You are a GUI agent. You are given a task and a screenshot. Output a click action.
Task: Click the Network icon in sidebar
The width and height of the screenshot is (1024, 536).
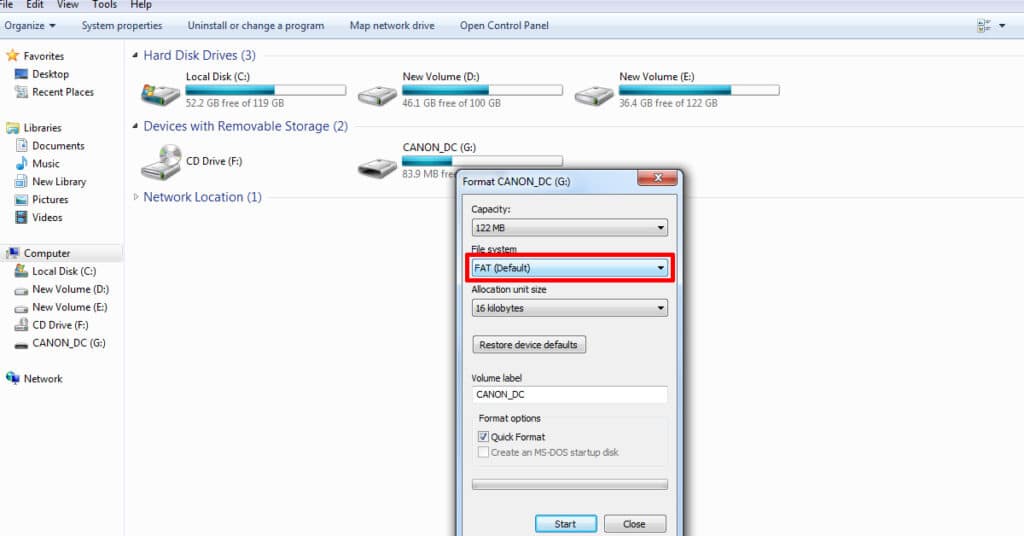tap(12, 378)
